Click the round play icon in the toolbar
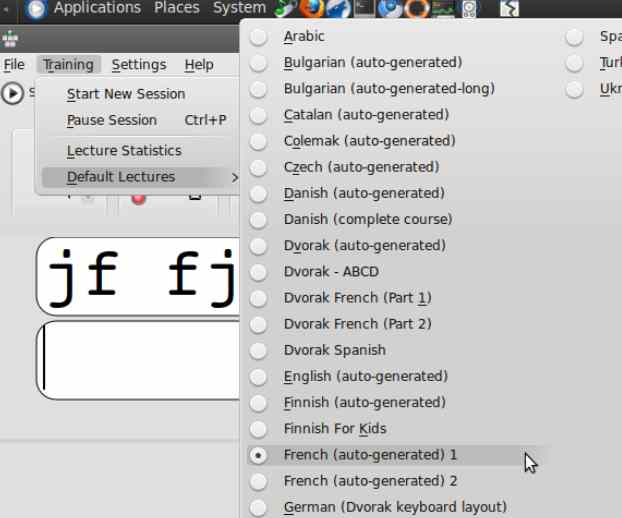 click(x=12, y=94)
